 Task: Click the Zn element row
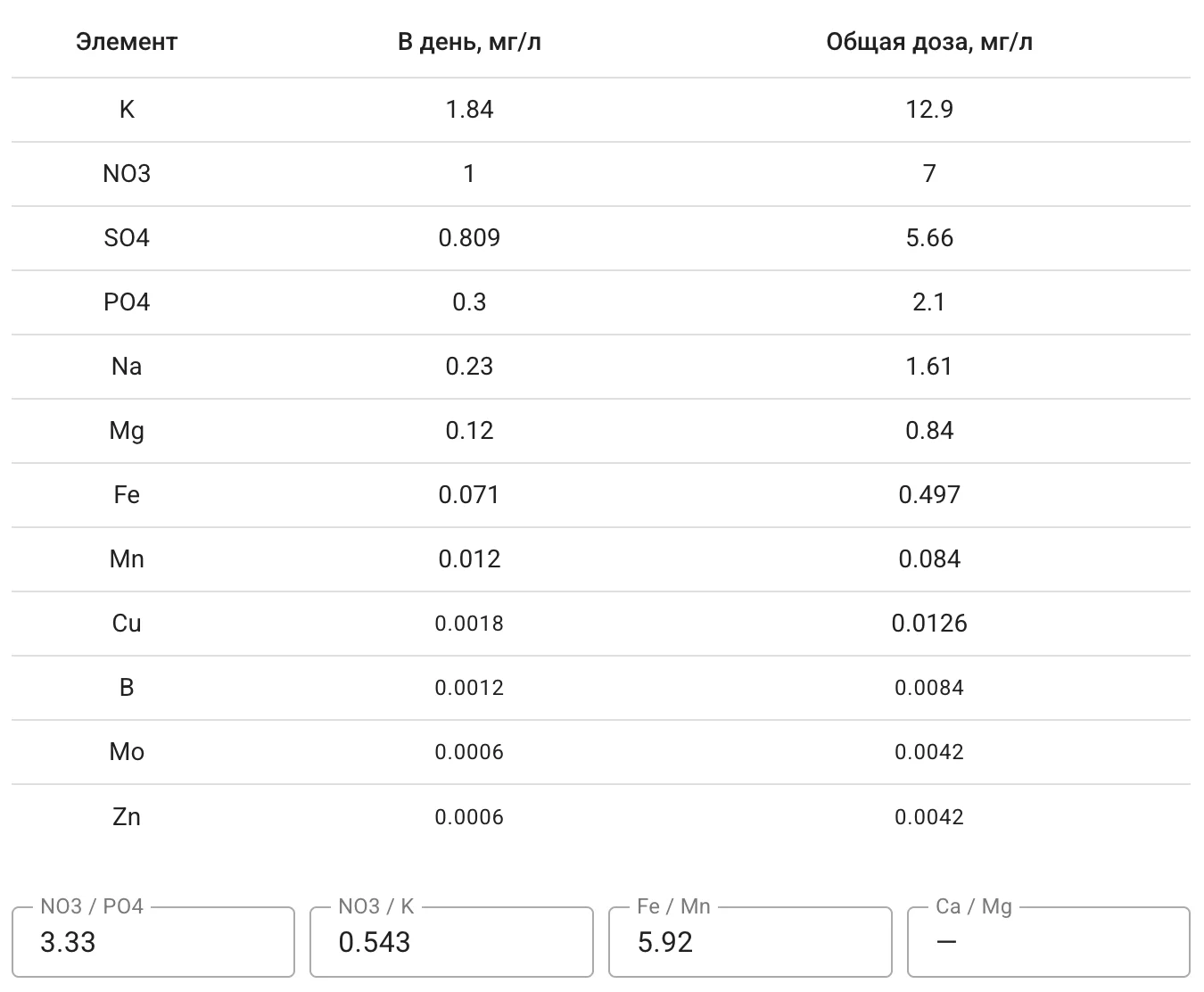pyautogui.click(x=127, y=816)
